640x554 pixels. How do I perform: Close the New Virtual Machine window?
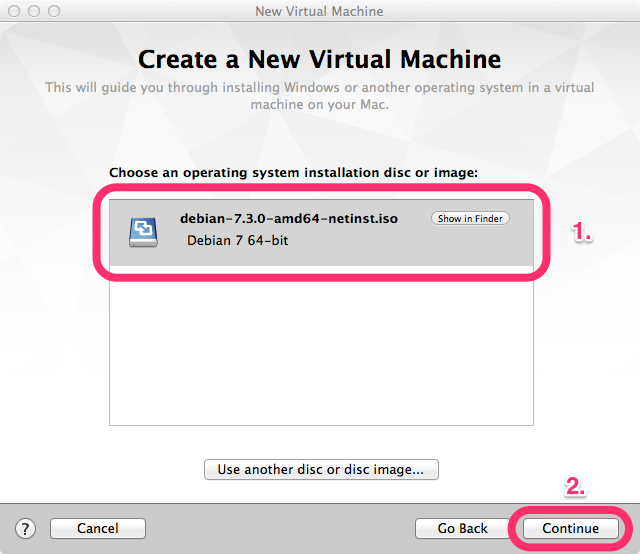pyautogui.click(x=14, y=11)
